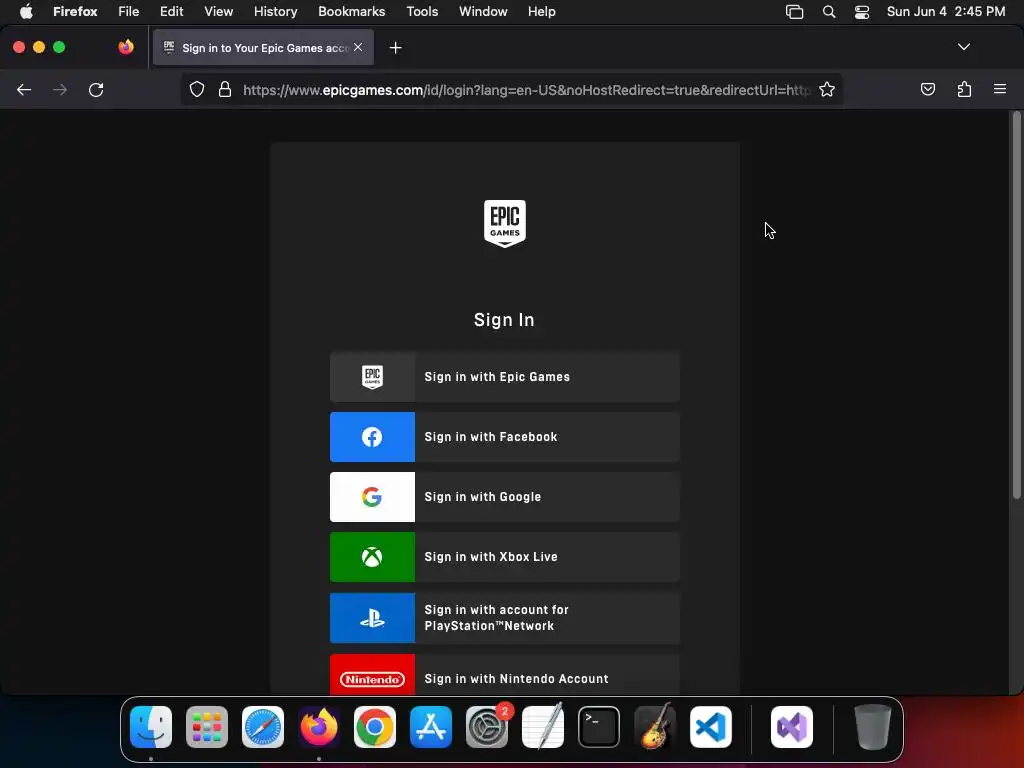Screen dimensions: 1024x768
Task: Click the address bar URL
Action: coord(526,90)
